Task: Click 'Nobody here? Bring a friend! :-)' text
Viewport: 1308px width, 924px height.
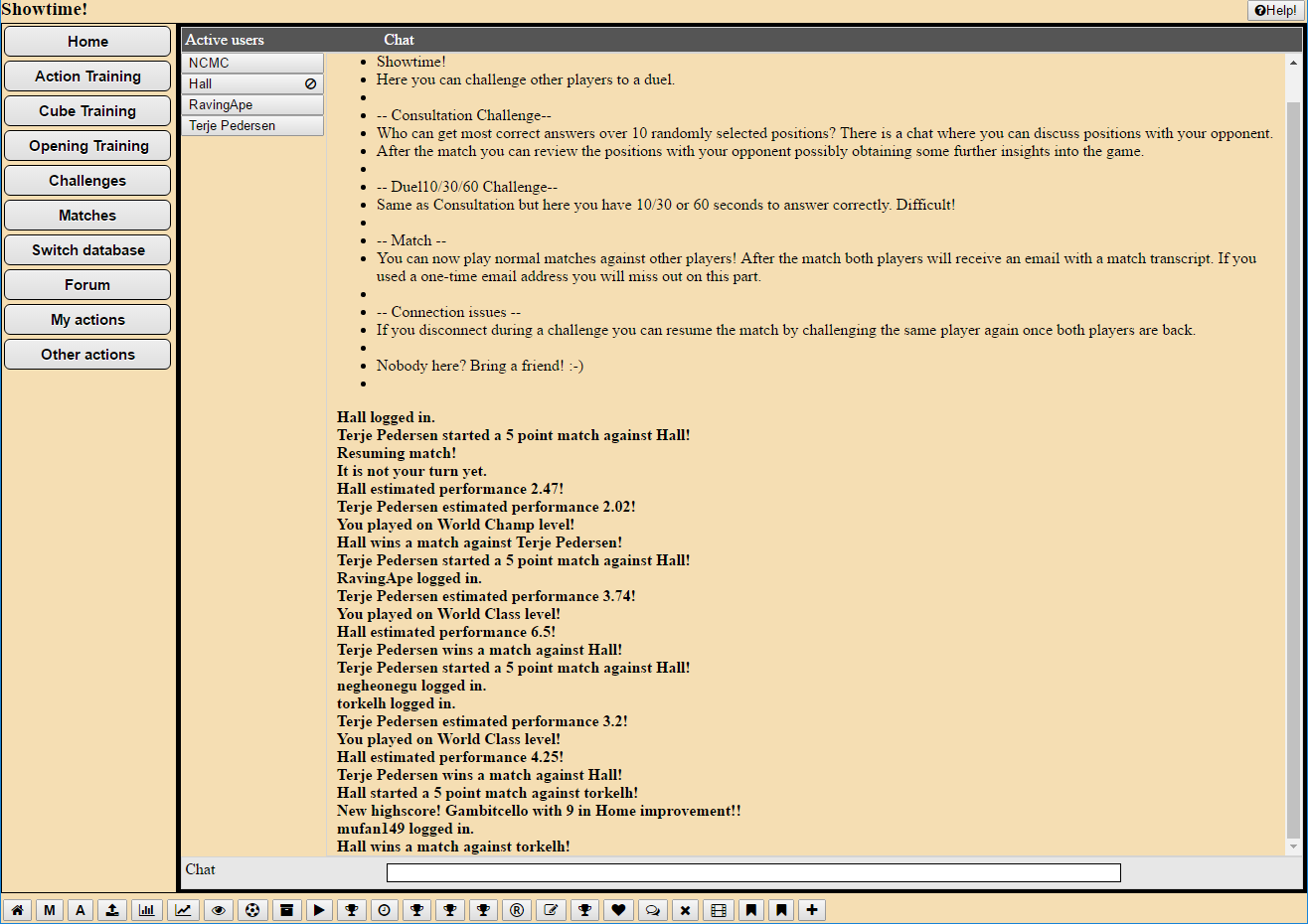Action: pos(480,366)
